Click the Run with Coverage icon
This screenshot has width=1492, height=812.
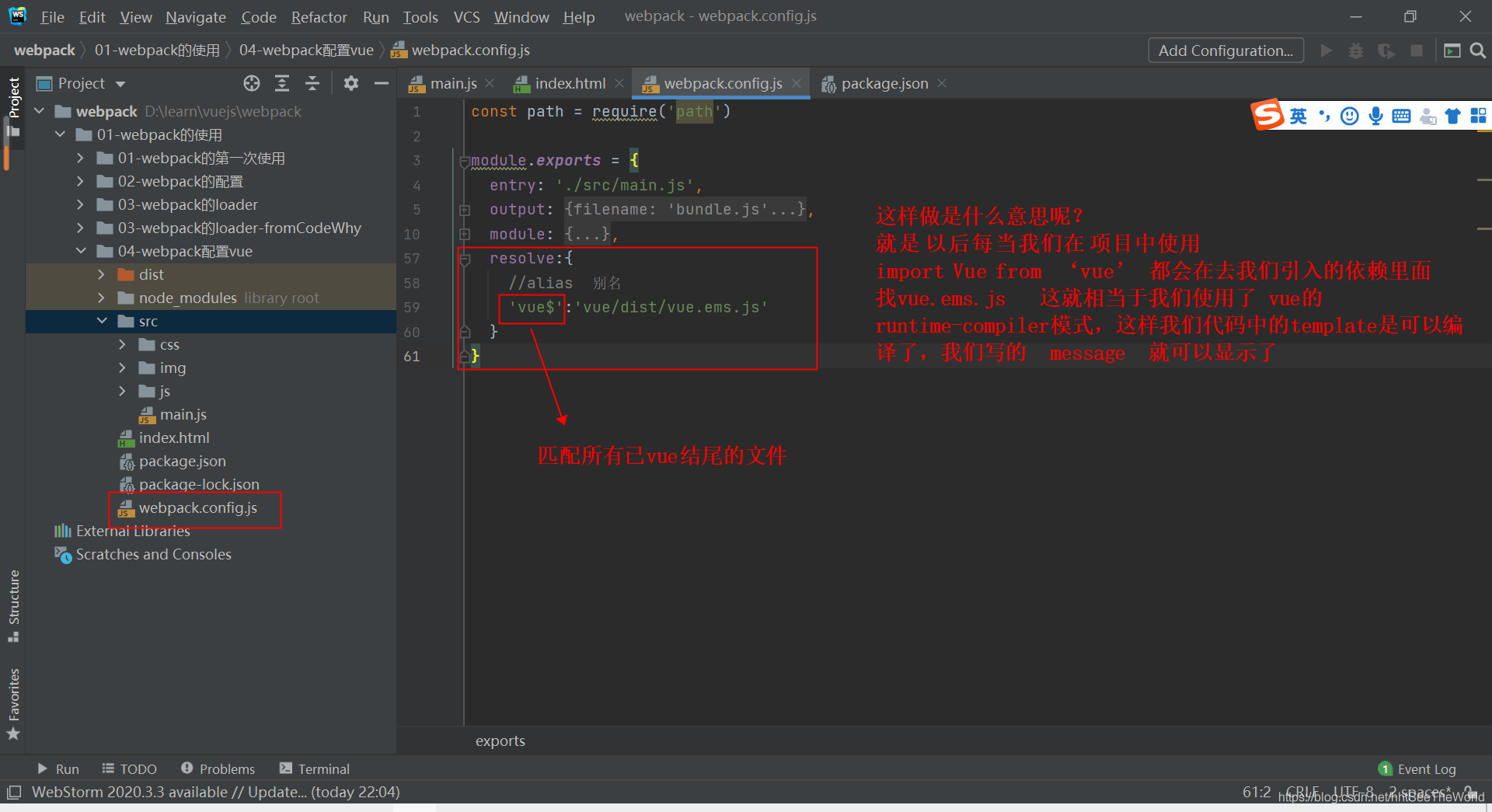(x=1386, y=51)
